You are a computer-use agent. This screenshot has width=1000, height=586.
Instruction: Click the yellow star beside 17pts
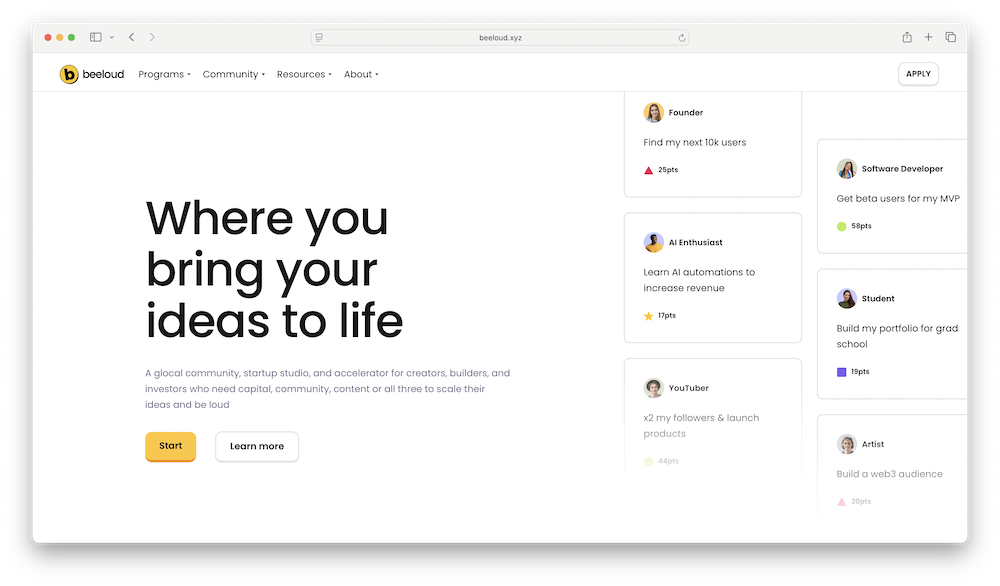coord(649,316)
